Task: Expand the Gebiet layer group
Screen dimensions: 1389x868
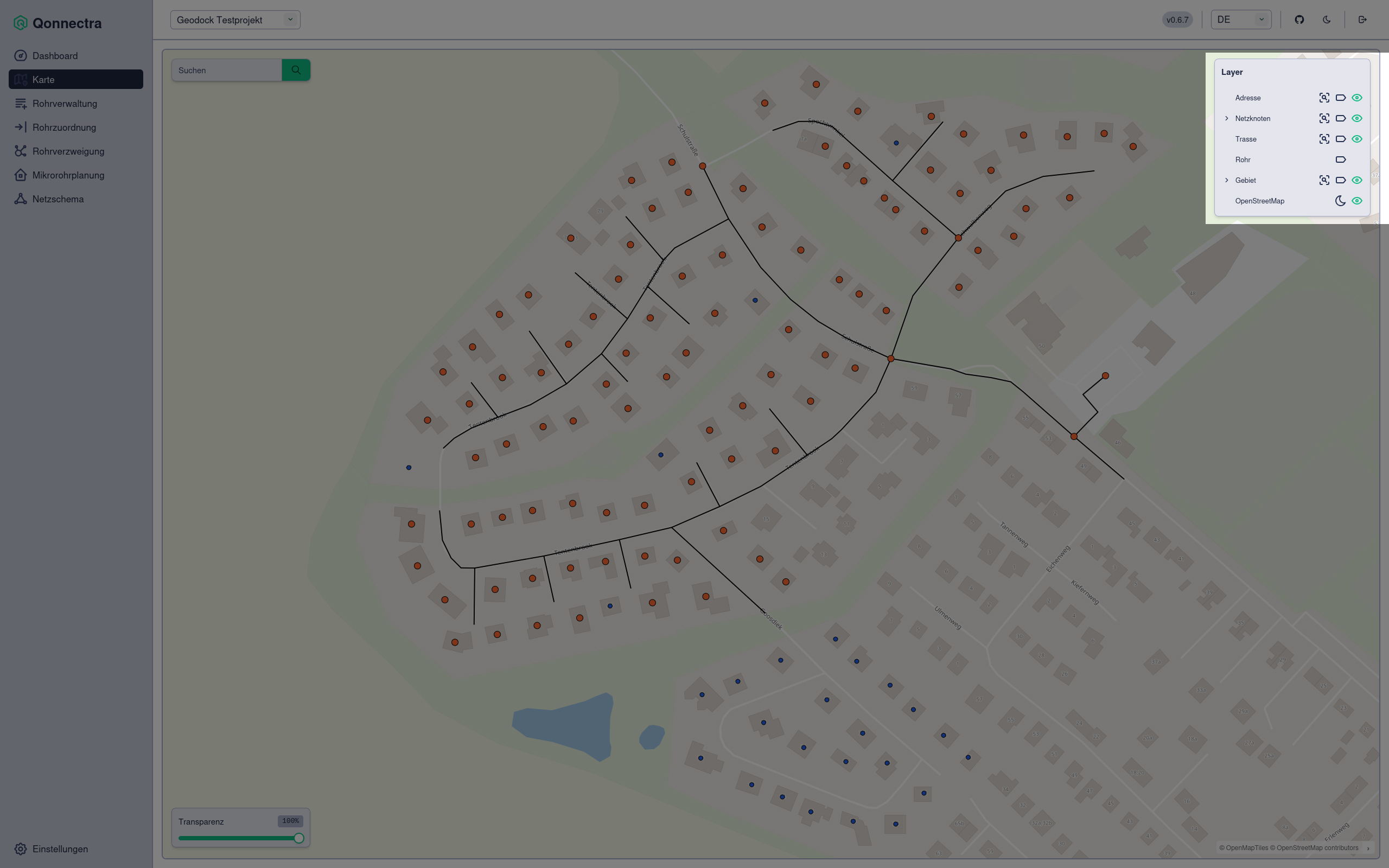Action: coord(1227,180)
